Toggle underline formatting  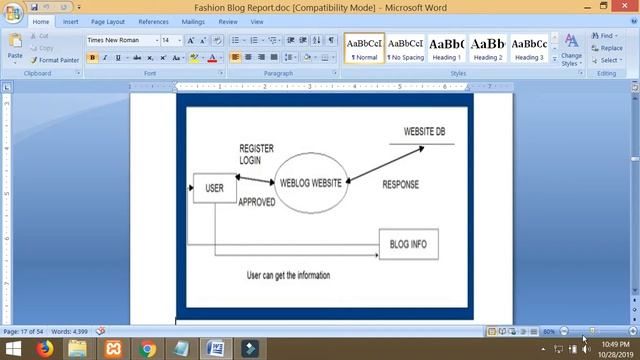(x=118, y=58)
